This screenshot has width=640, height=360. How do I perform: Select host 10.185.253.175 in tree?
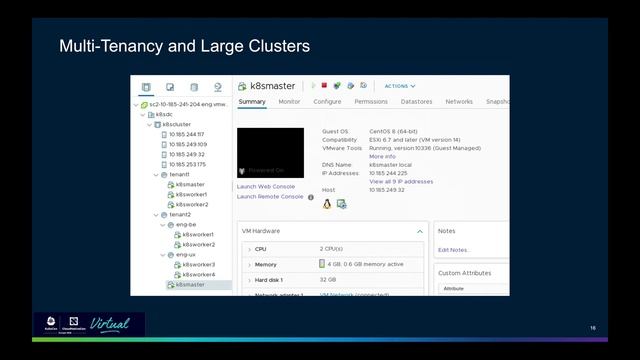[188, 164]
